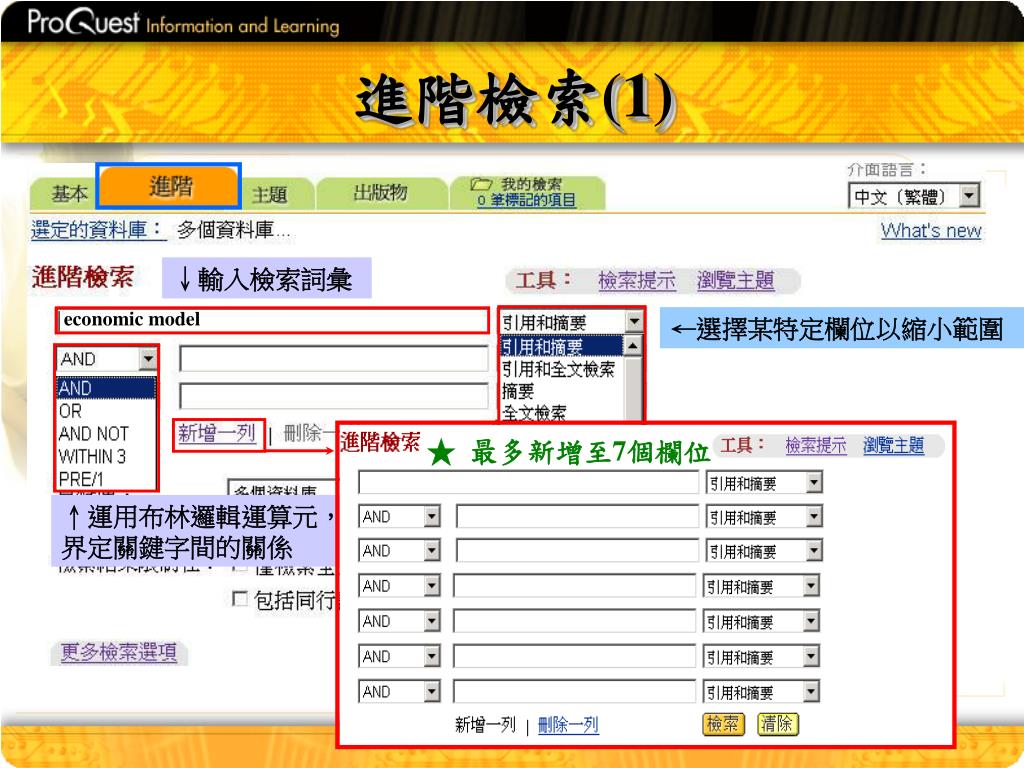Choose 摘要 from the field list
The height and width of the screenshot is (768, 1024).
519,391
